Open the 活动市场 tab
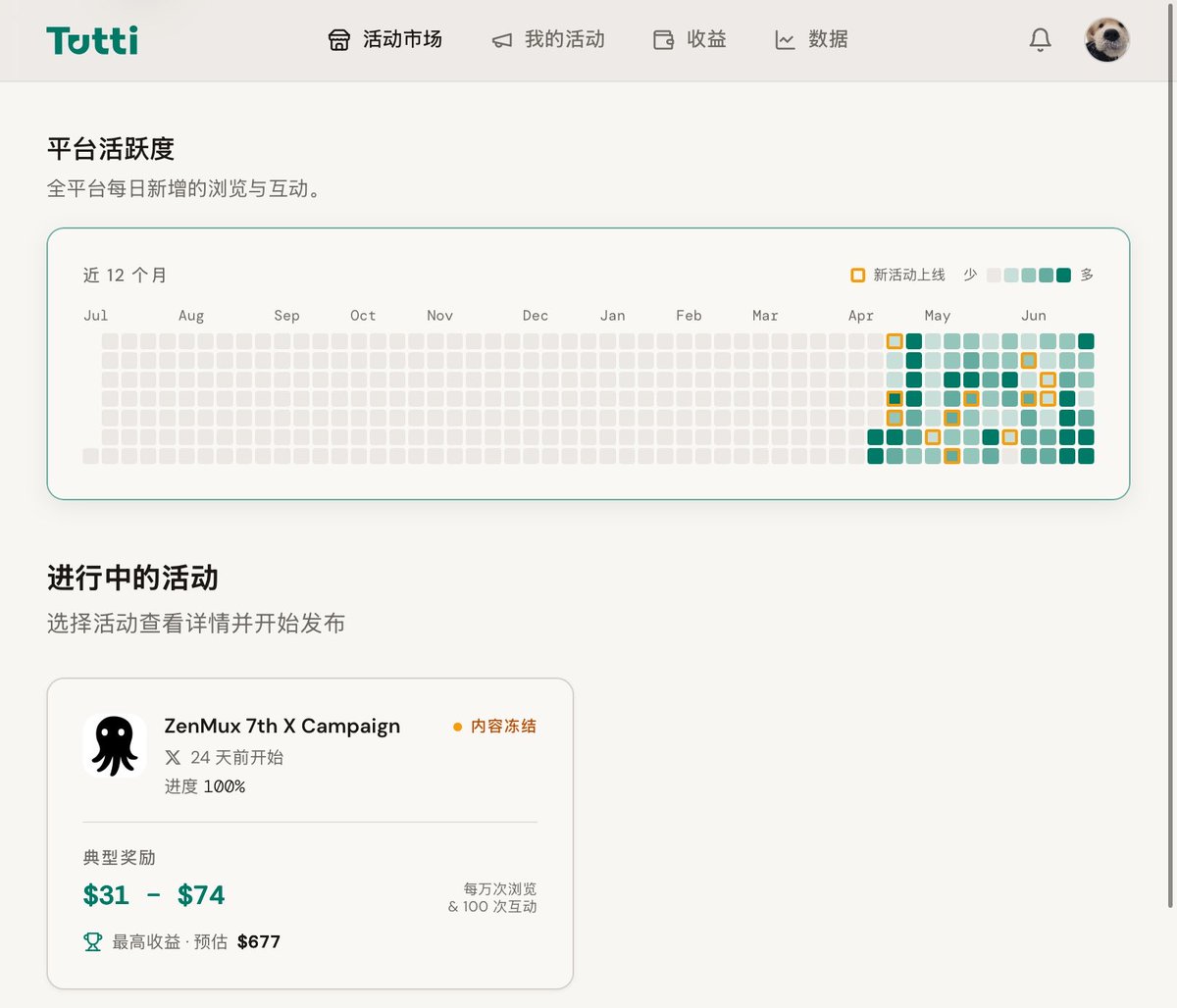The image size is (1177, 1008). (385, 40)
